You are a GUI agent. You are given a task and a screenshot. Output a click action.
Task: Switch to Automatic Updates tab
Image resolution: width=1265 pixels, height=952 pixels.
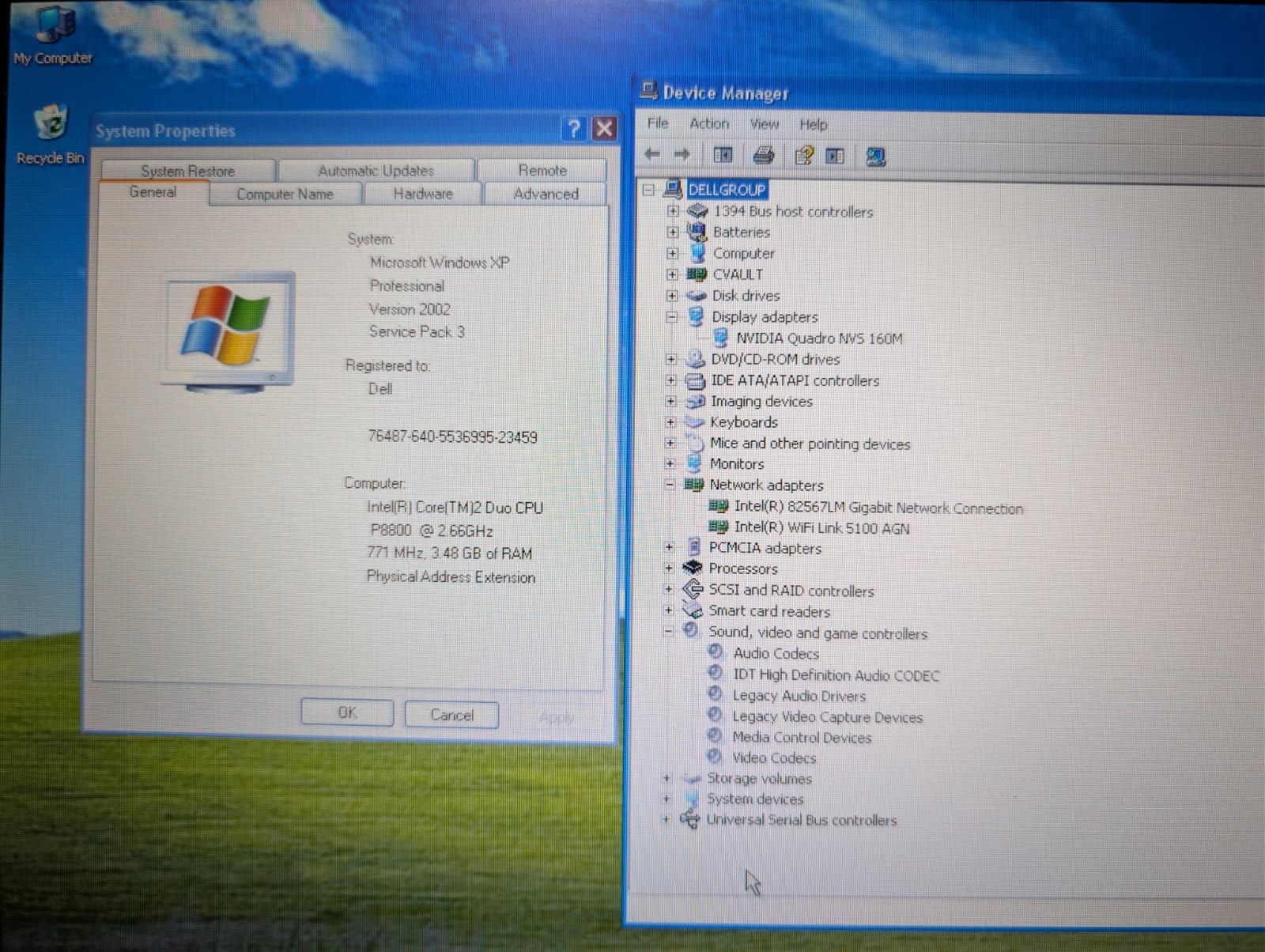click(376, 171)
